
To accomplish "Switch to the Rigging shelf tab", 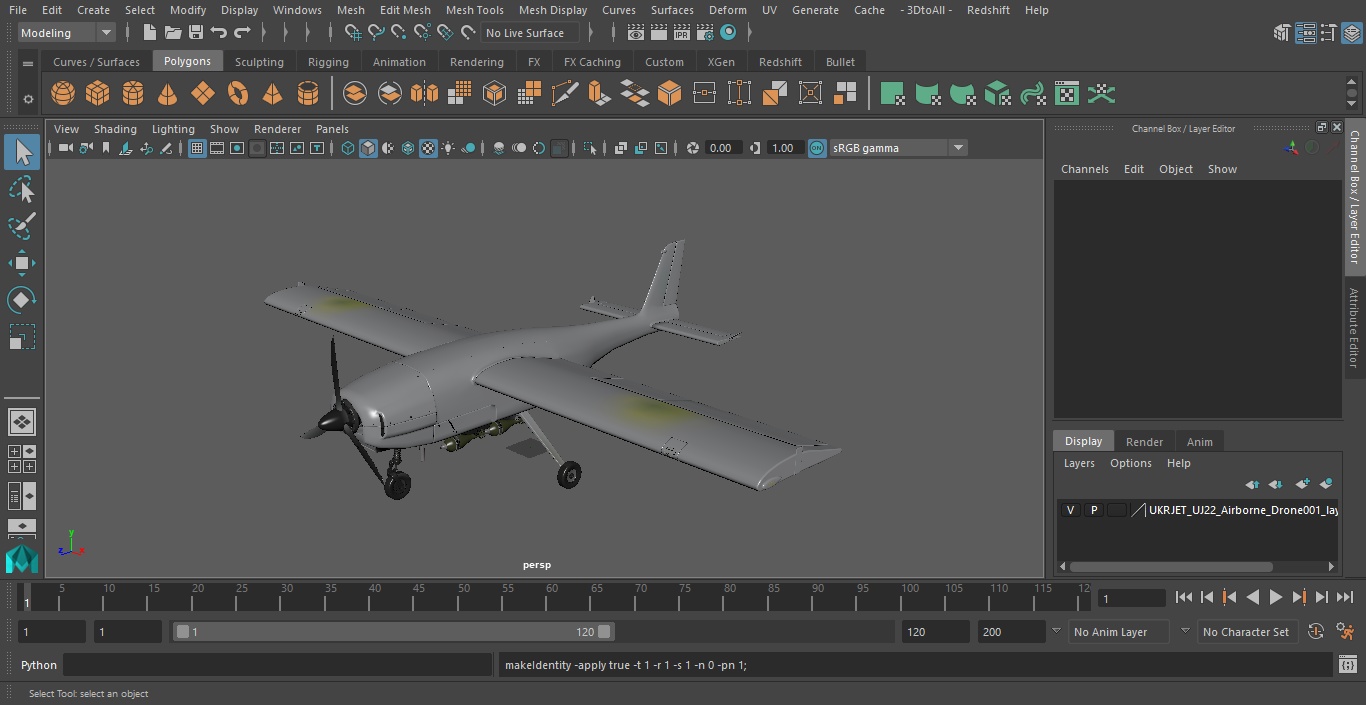I will tap(328, 62).
